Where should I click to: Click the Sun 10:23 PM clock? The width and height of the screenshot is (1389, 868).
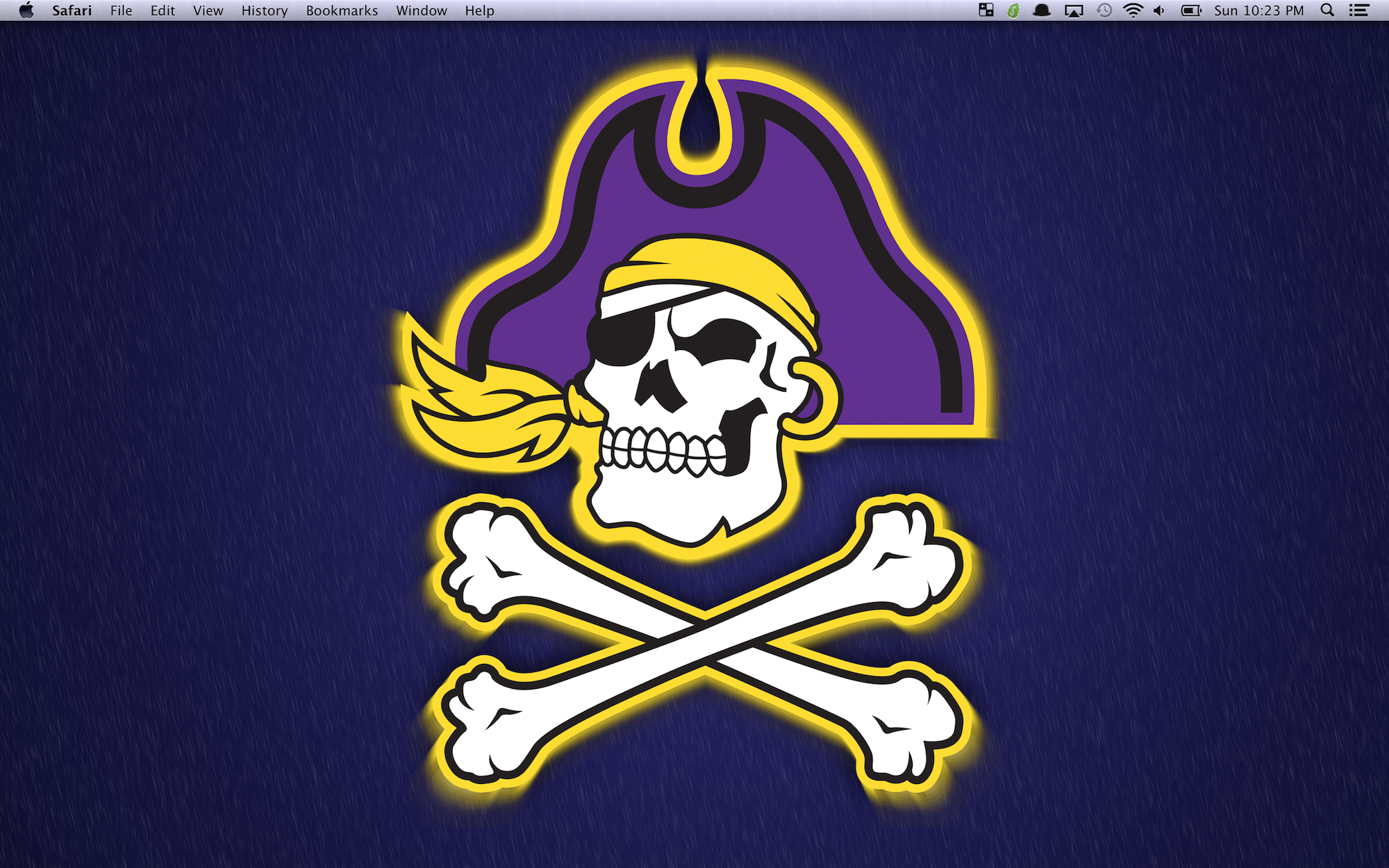tap(1258, 10)
